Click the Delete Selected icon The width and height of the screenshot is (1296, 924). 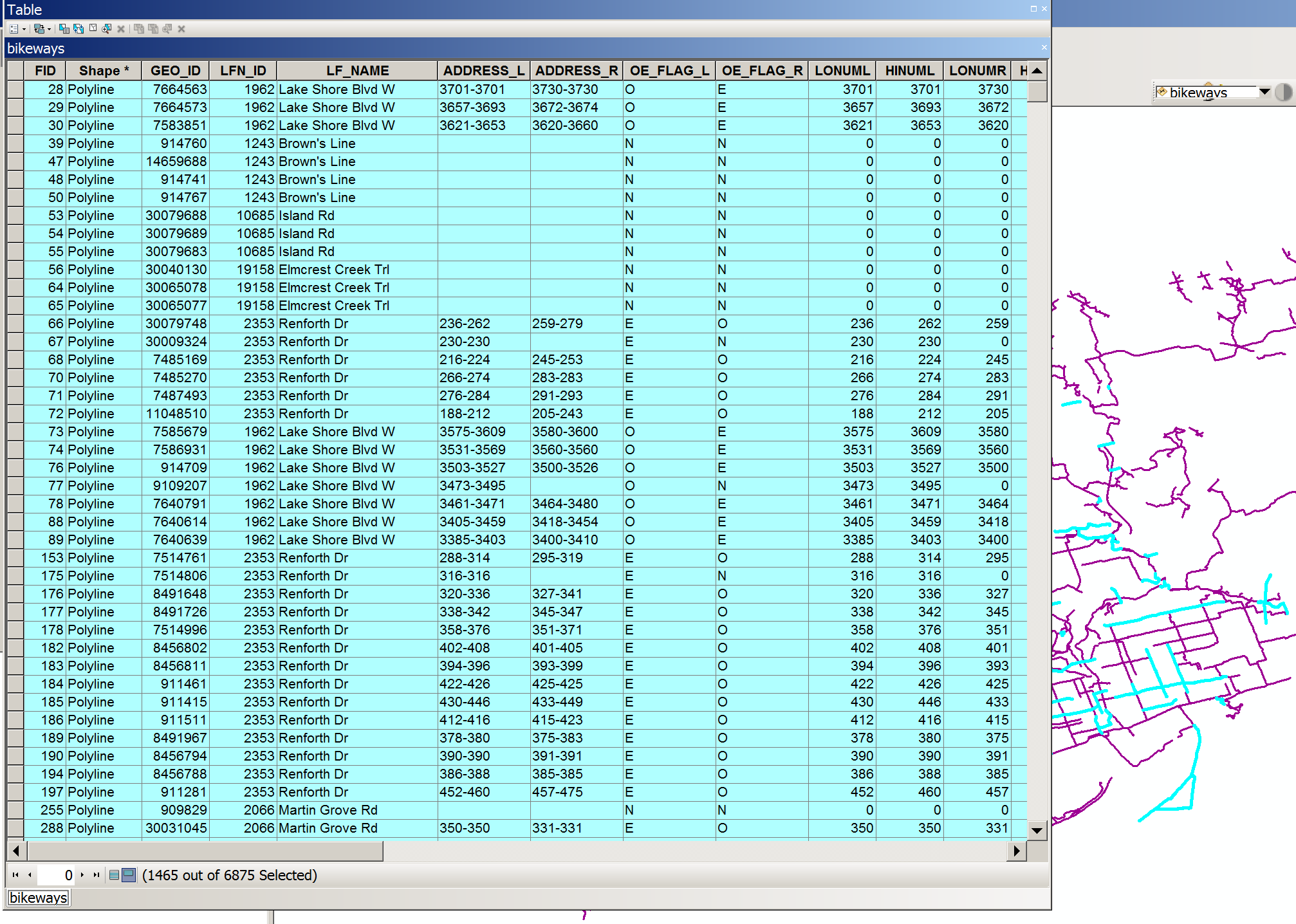[121, 29]
